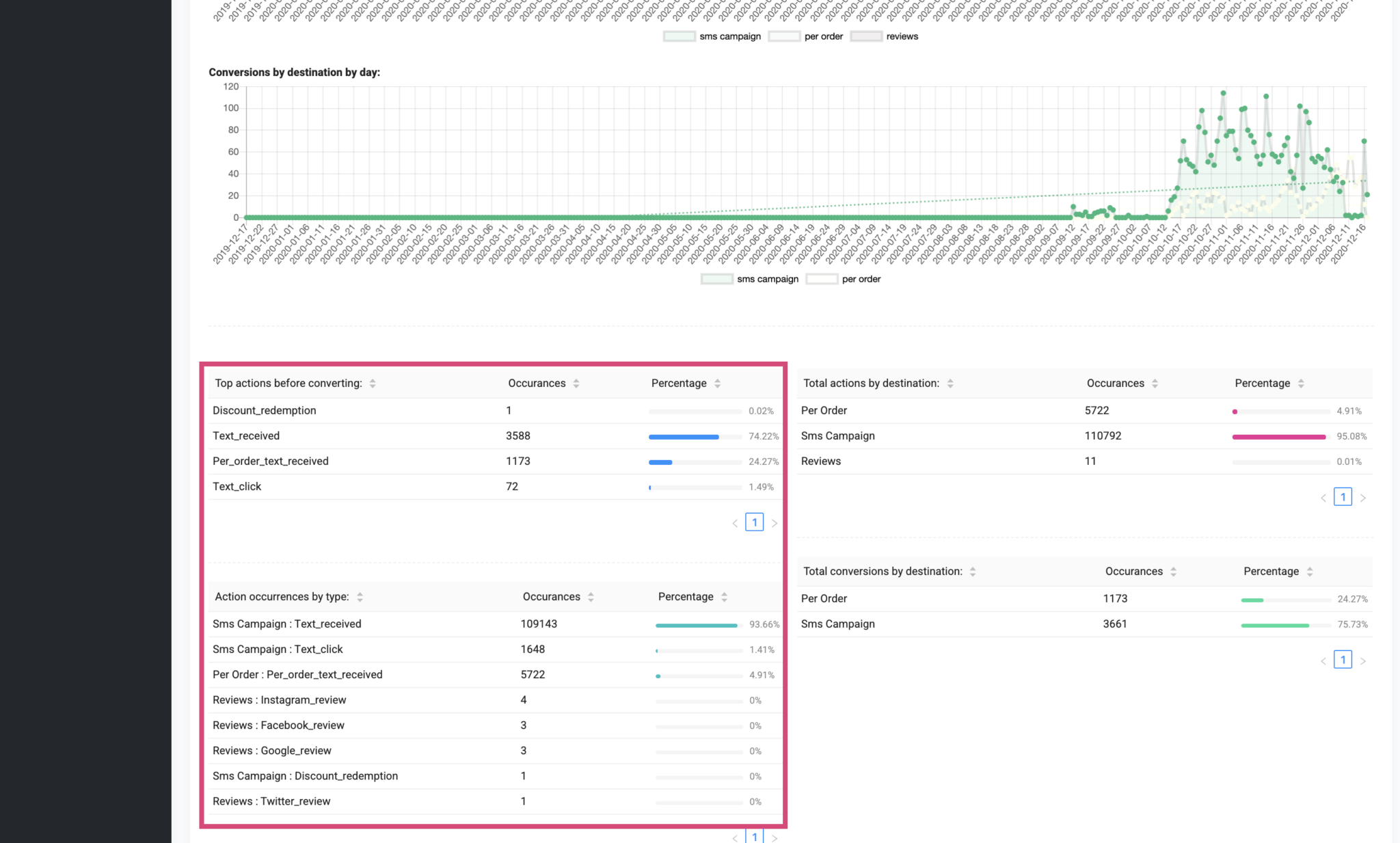Screen dimensions: 1400x843
Task: Sort Action occurrences by type column
Action: (360, 597)
